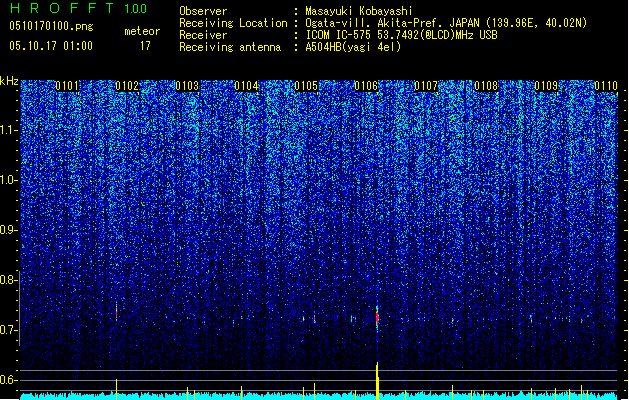
Task: Click the 0108 time marker
Action: pyautogui.click(x=486, y=86)
